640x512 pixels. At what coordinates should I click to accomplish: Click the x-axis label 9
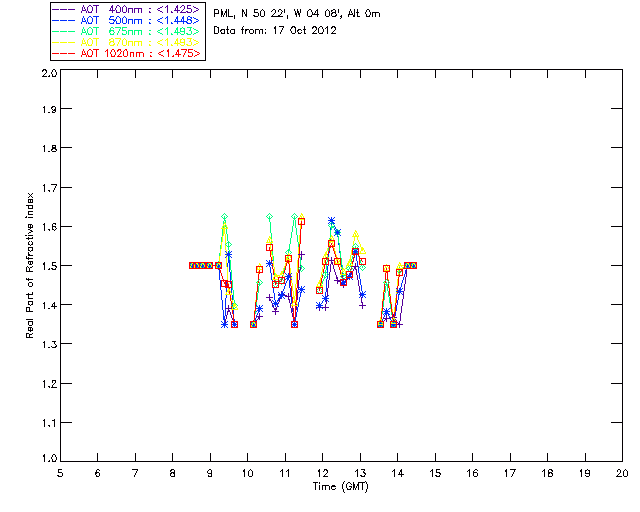210,473
